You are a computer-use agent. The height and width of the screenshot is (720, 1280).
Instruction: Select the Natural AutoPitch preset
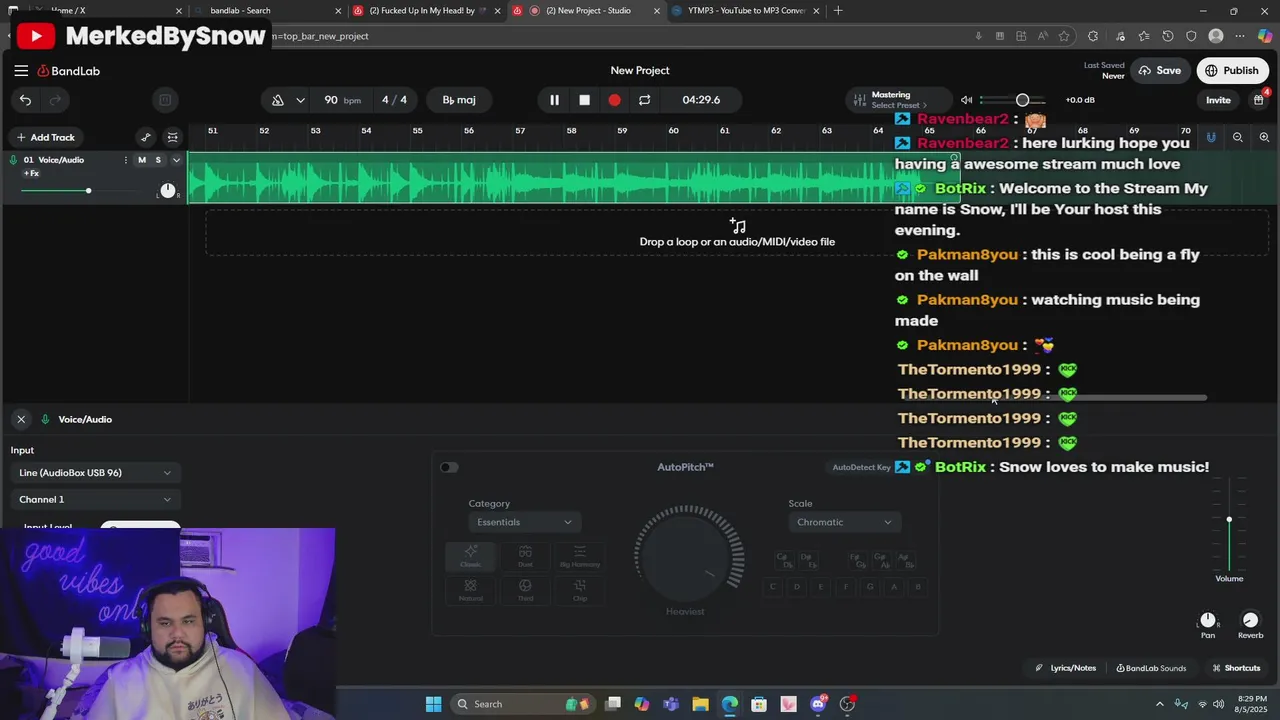pyautogui.click(x=470, y=590)
